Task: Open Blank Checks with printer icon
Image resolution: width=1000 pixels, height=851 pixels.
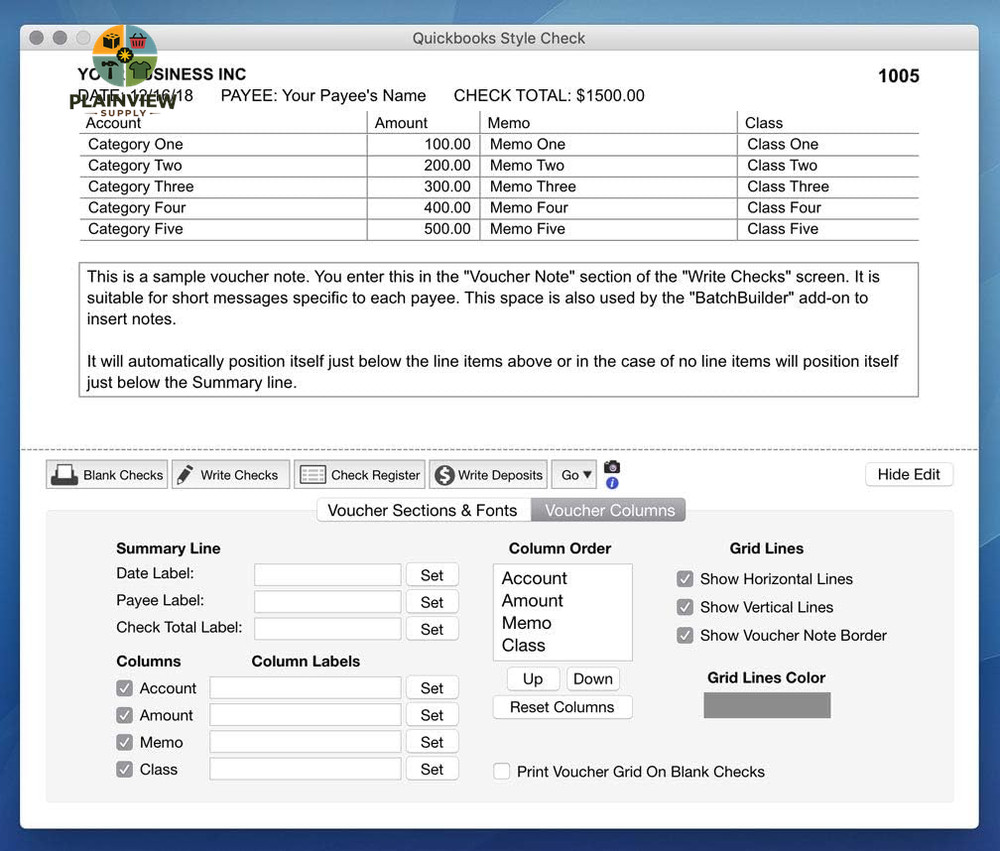Action: coord(107,475)
